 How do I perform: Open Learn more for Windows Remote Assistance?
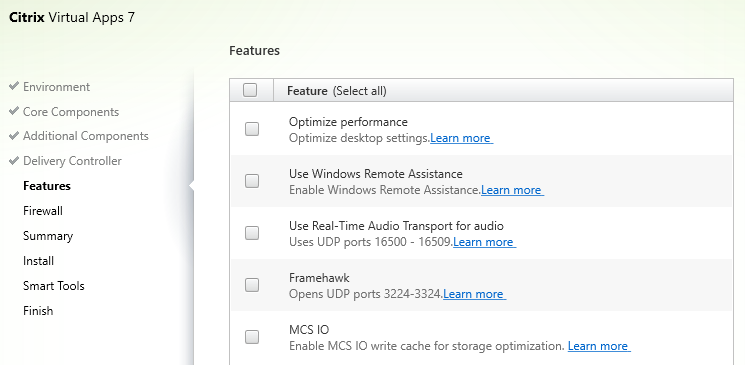[x=512, y=190]
